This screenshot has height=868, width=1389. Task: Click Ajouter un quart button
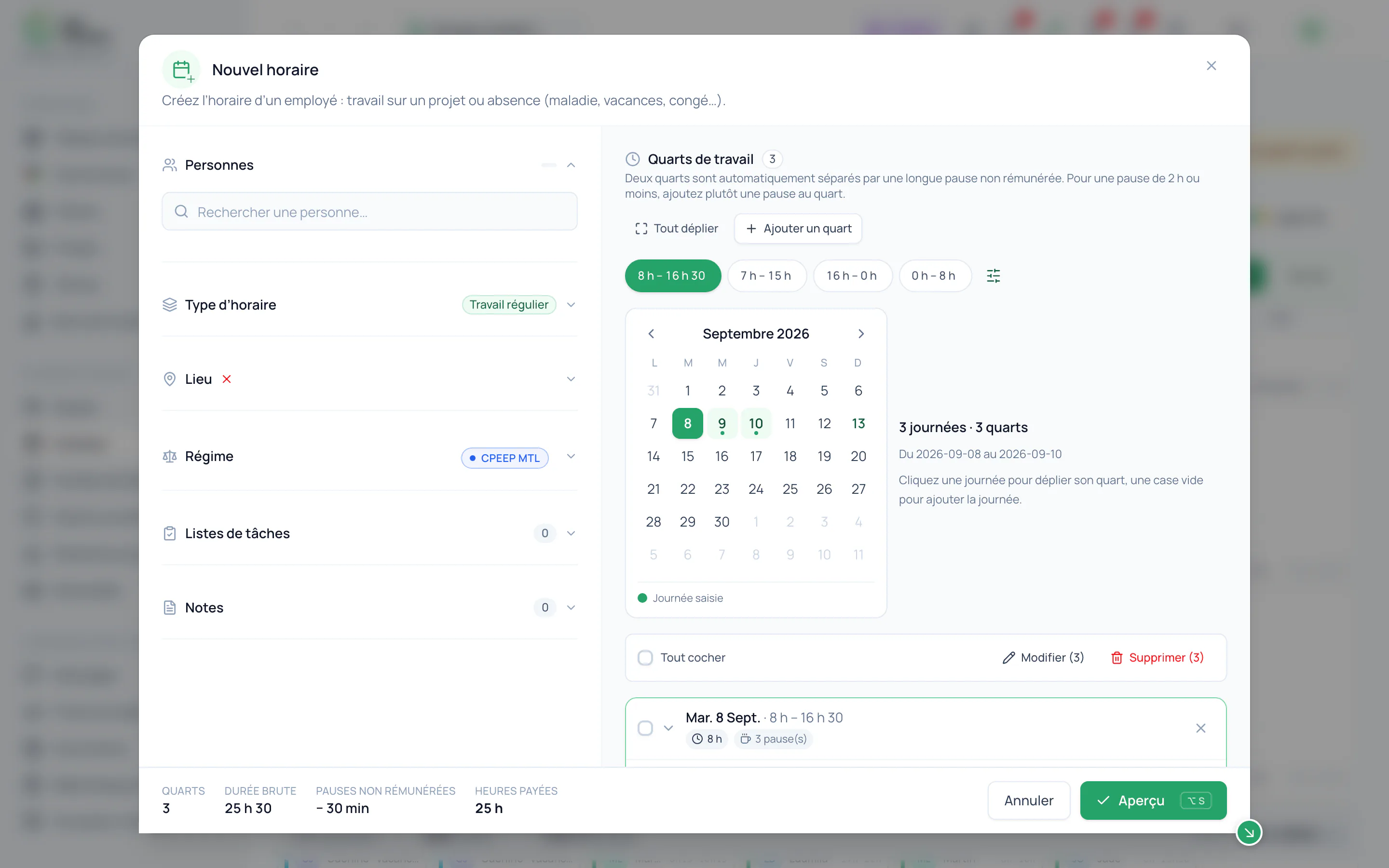point(798,229)
